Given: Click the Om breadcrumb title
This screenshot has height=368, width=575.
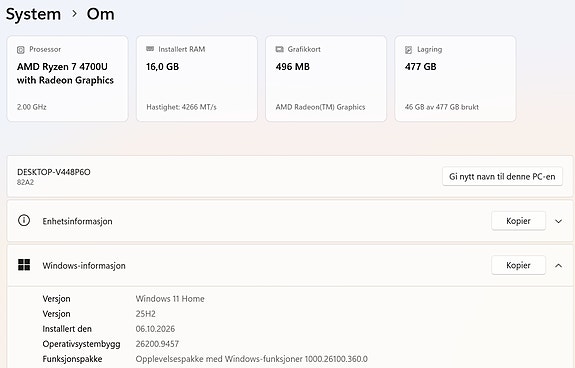Looking at the screenshot, I should point(100,14).
